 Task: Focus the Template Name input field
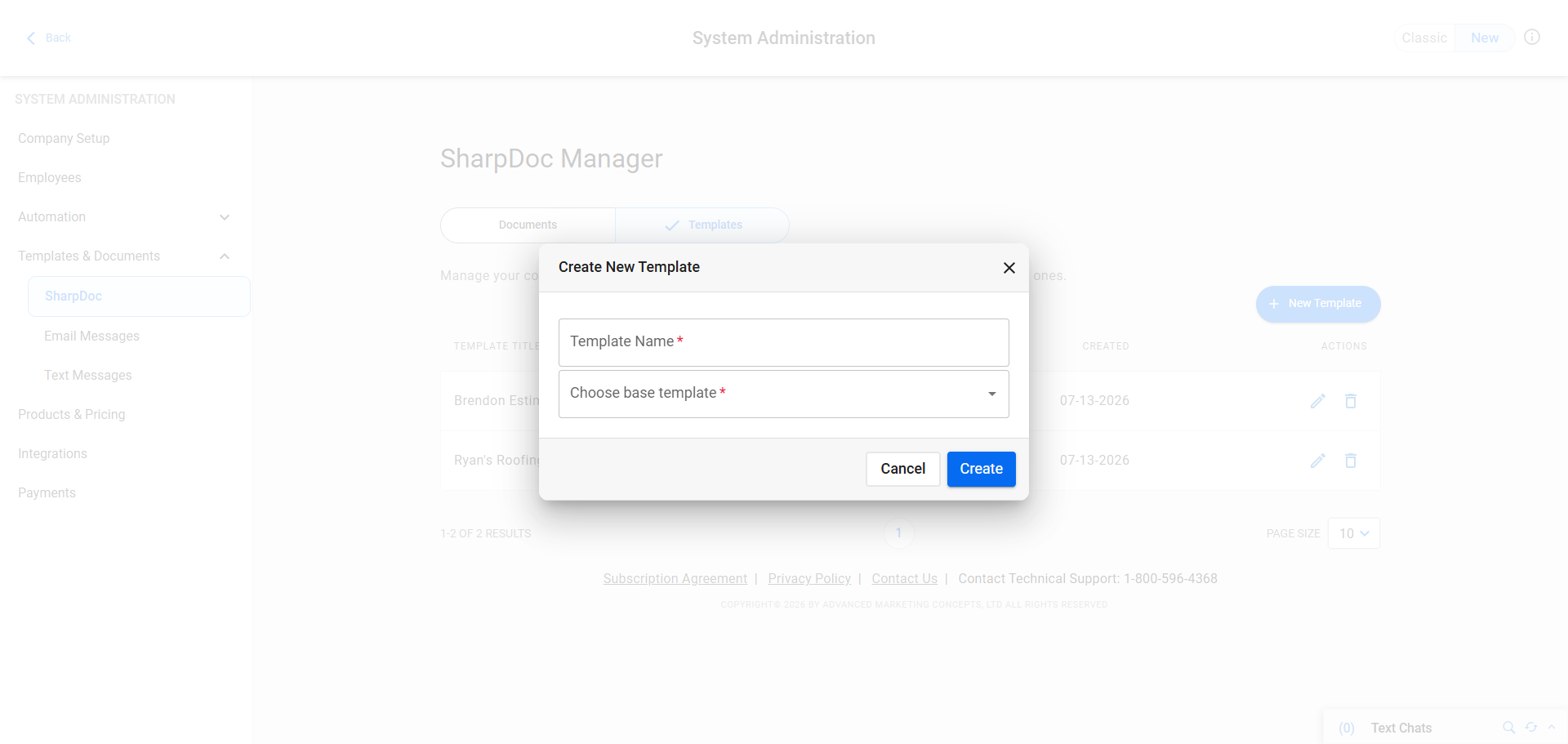click(784, 342)
